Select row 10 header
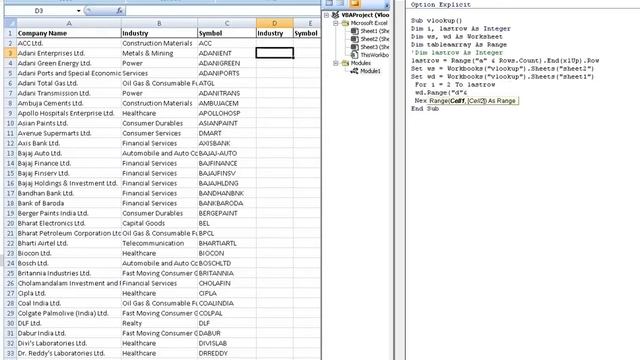The width and height of the screenshot is (640, 360). tap(10, 123)
